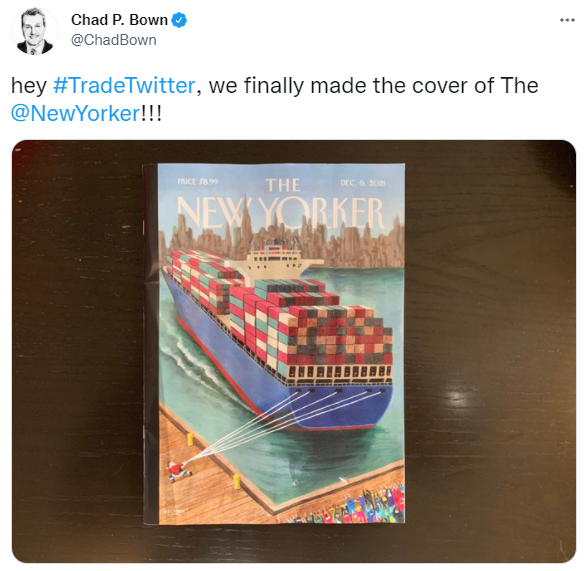The width and height of the screenshot is (584, 571).
Task: Click the 'DEC. 6, 2021' date on cover
Action: pyautogui.click(x=363, y=183)
